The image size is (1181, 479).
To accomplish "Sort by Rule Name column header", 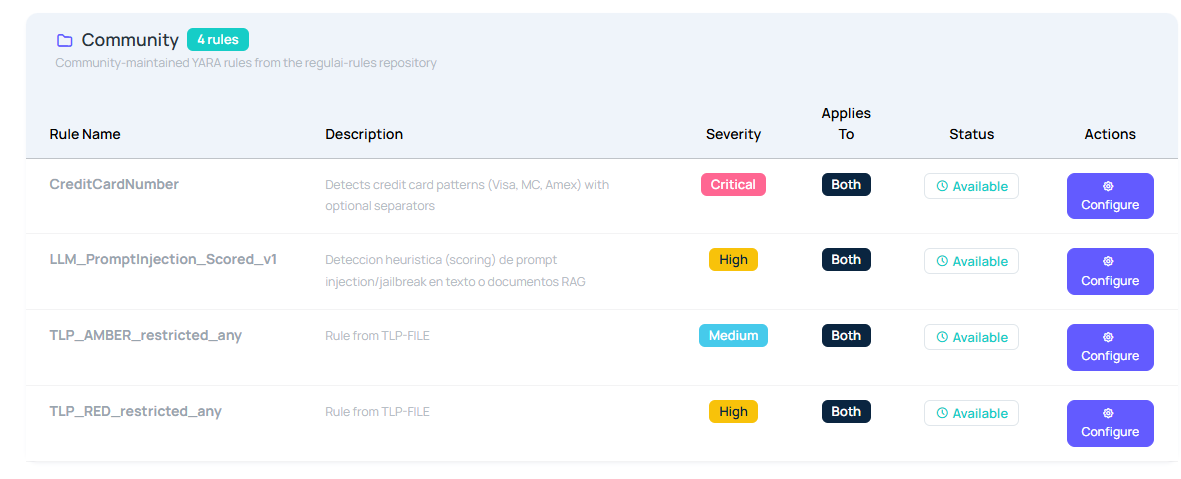I will point(85,134).
